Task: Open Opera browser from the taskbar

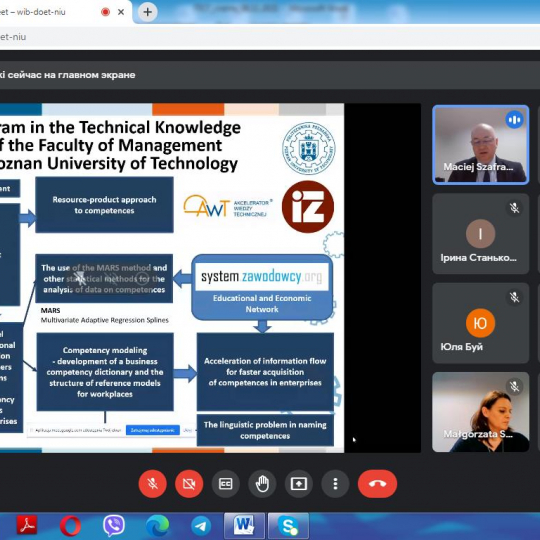Action: pyautogui.click(x=70, y=526)
